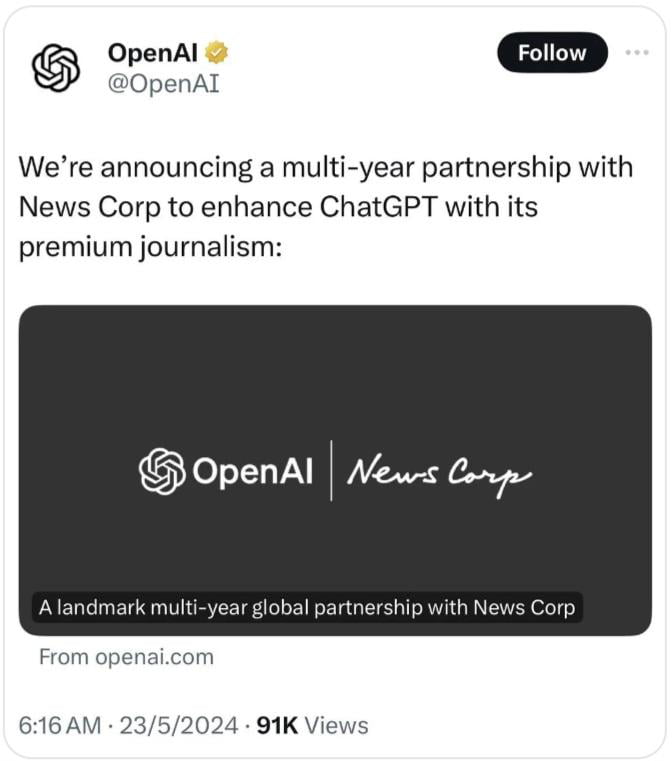Click the 6:16 AM timestamp
Viewport: 672px width, 761px height.
(60, 726)
